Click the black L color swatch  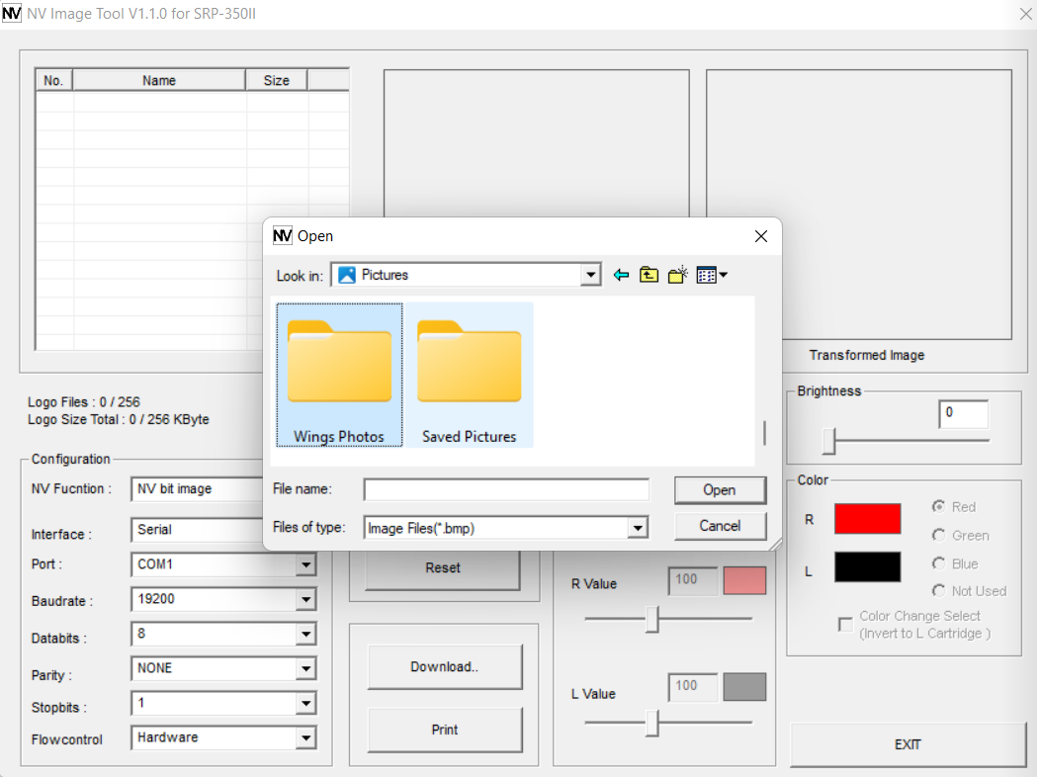pyautogui.click(x=867, y=567)
